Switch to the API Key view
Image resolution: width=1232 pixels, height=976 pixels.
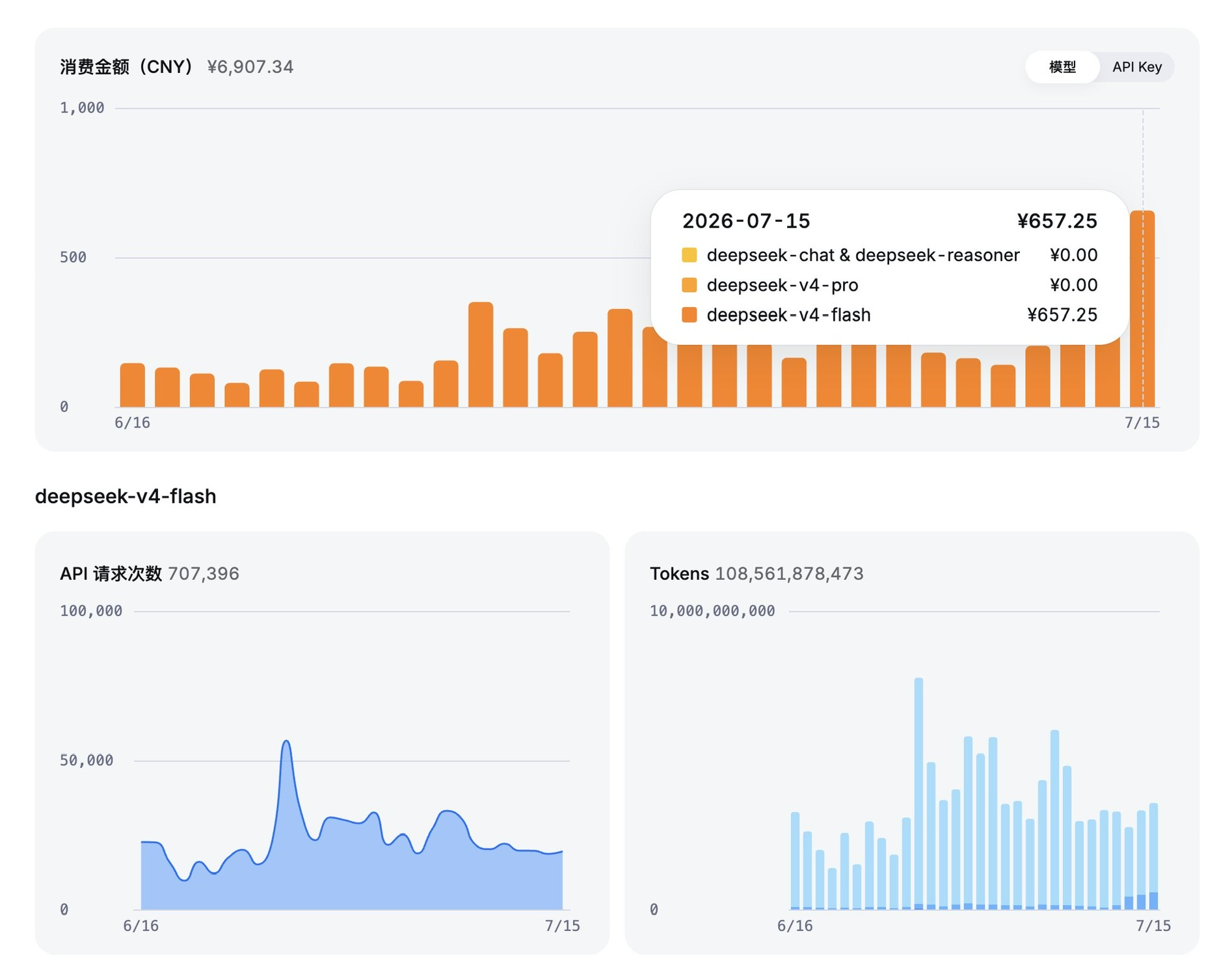point(1136,67)
